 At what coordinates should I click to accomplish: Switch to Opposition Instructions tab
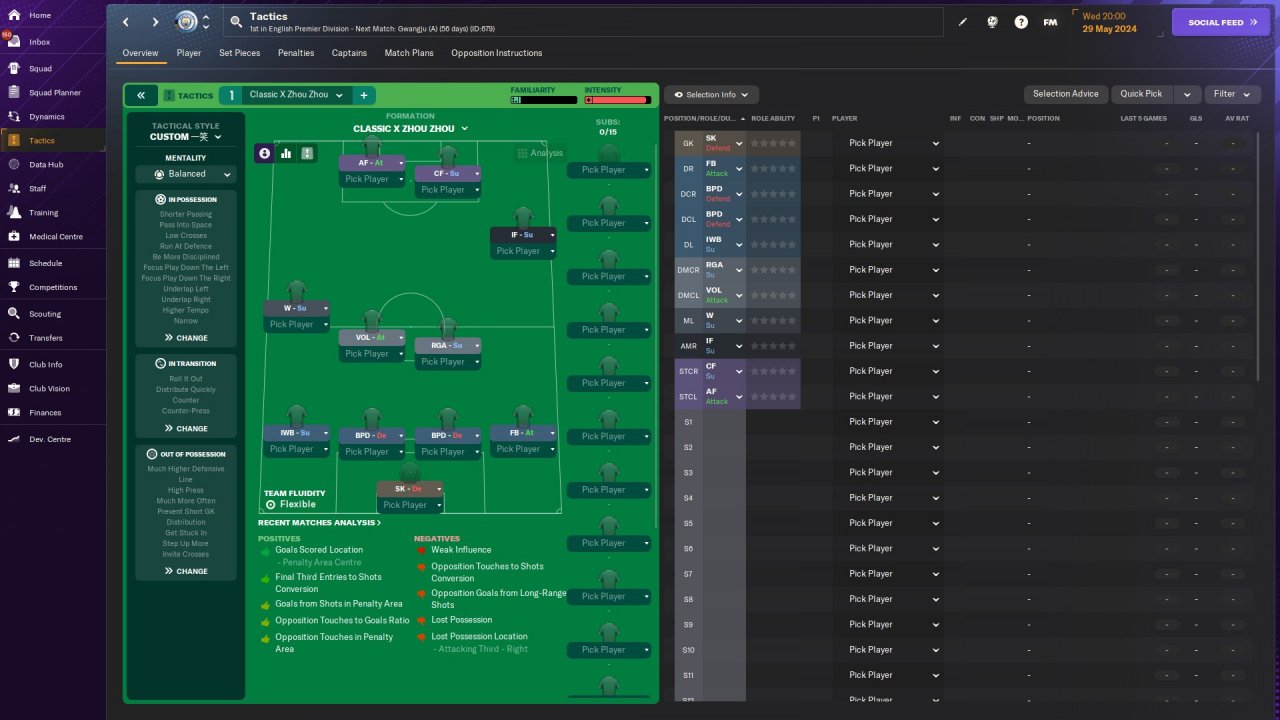coord(496,53)
